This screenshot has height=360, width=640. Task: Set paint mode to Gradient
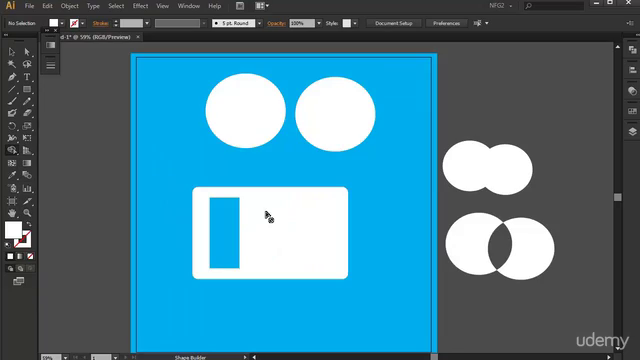20,256
